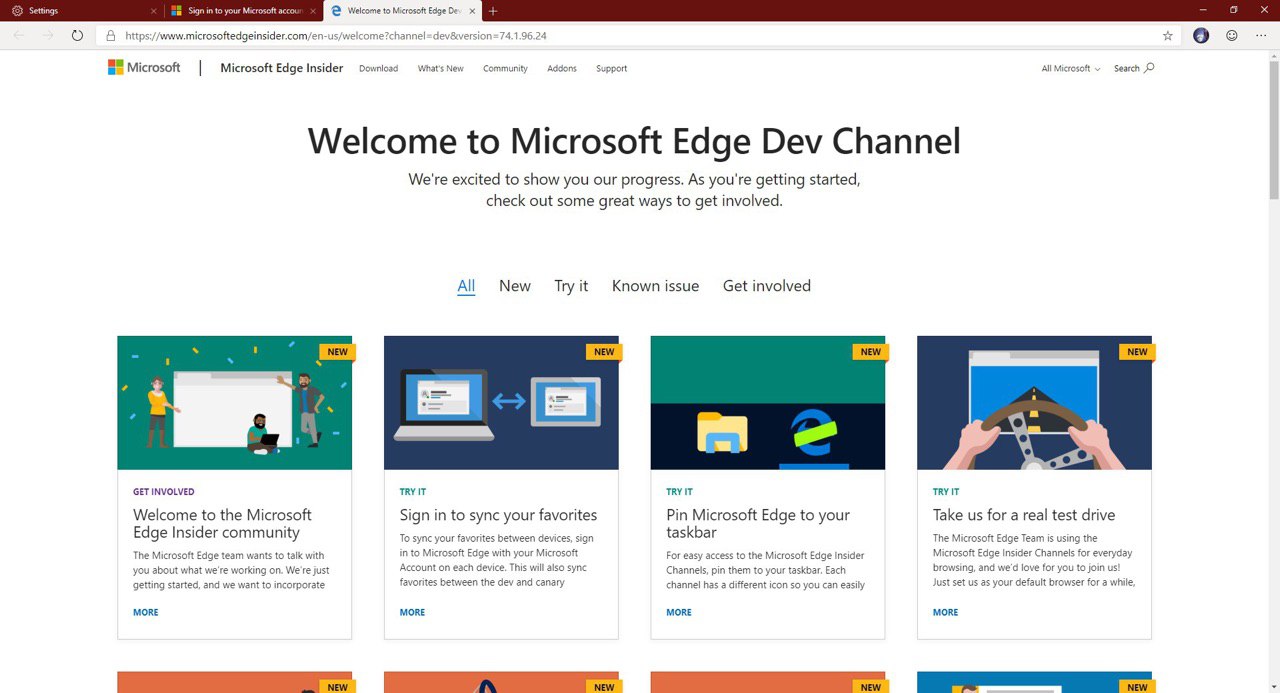Click NEW badge on the test drive card
1280x693 pixels.
pyautogui.click(x=1138, y=352)
